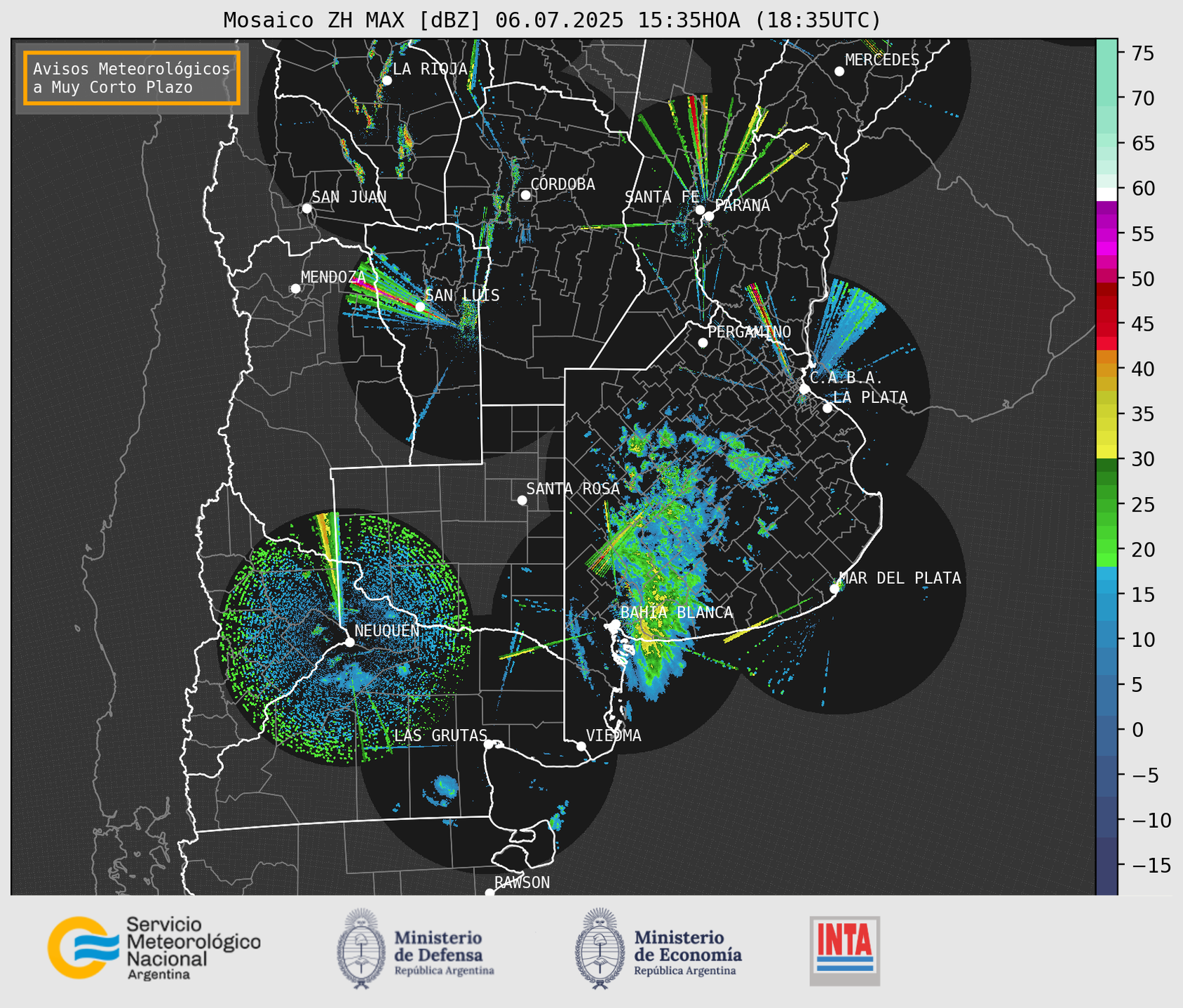
Task: Click the La Plata city marker
Action: 827,408
